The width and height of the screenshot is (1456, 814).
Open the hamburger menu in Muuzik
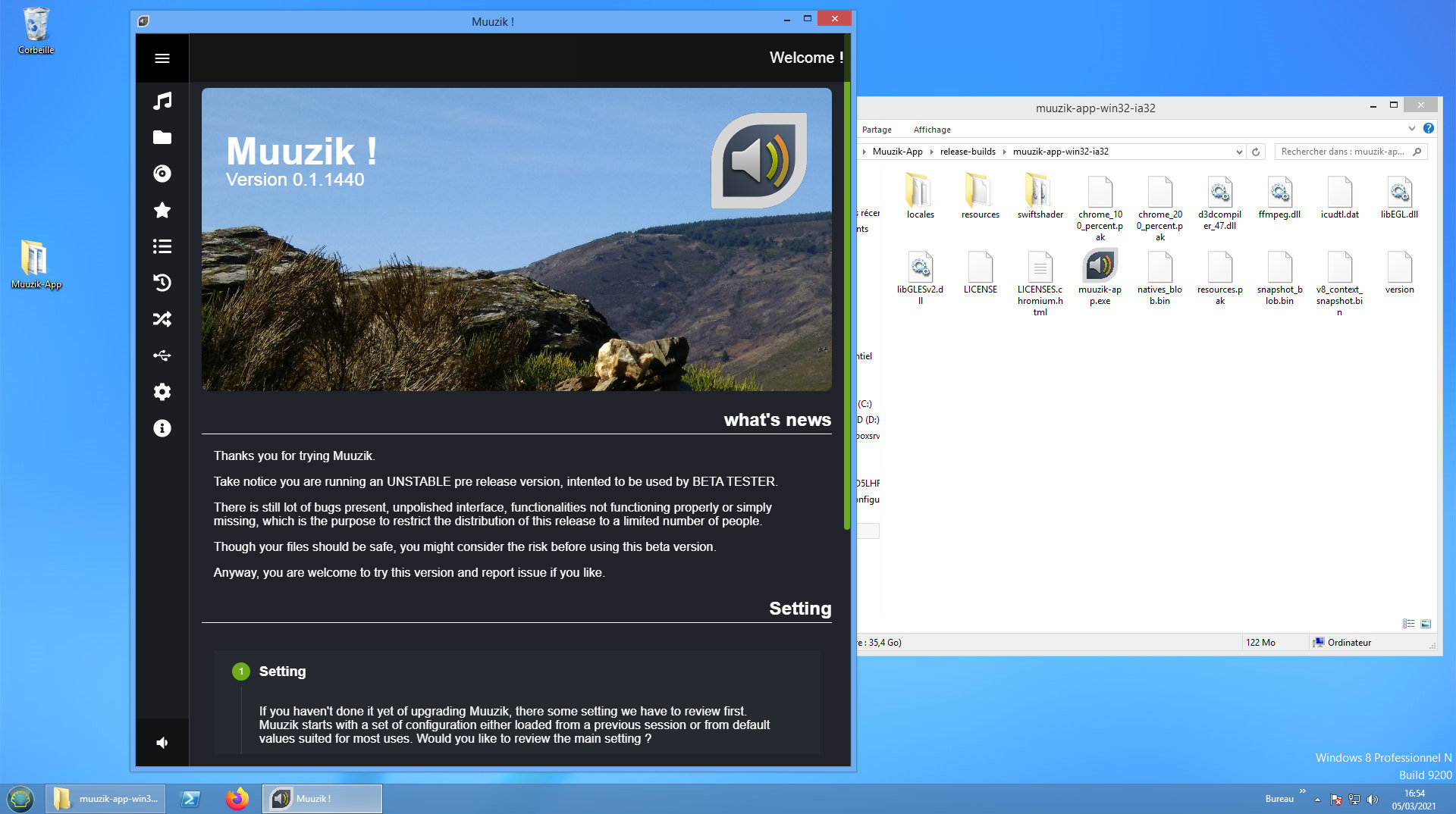coord(162,58)
